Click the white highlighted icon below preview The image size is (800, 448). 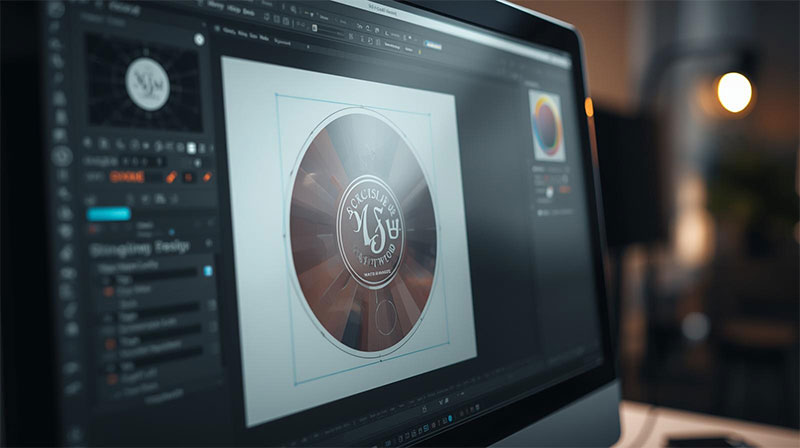(192, 148)
